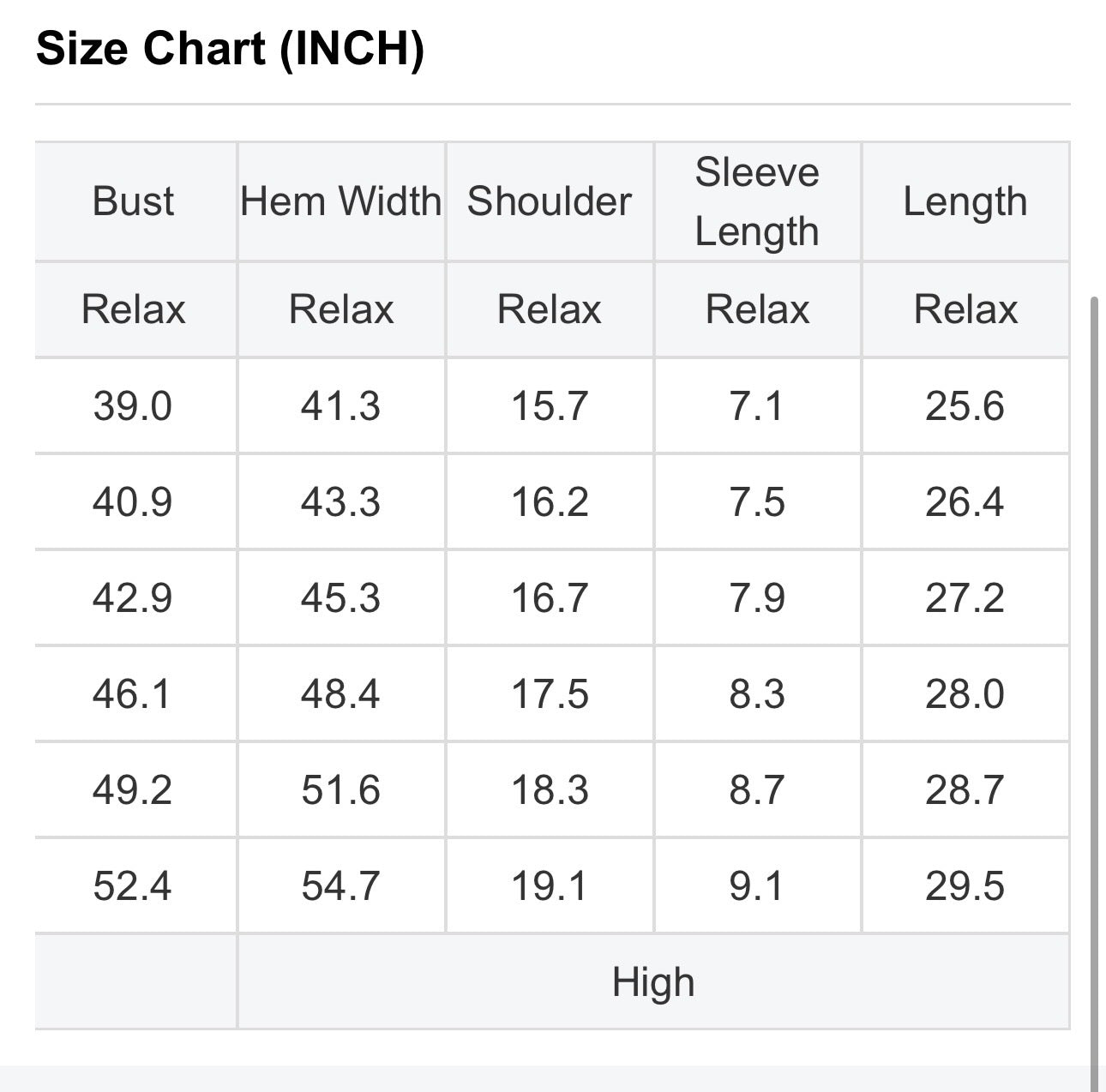1106x1092 pixels.
Task: Click the hem width value 43.3
Action: pyautogui.click(x=340, y=502)
